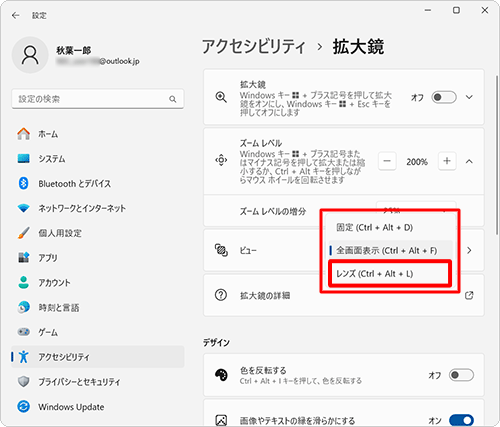
Task: Open ホーム in the sidebar
Action: tap(98, 134)
